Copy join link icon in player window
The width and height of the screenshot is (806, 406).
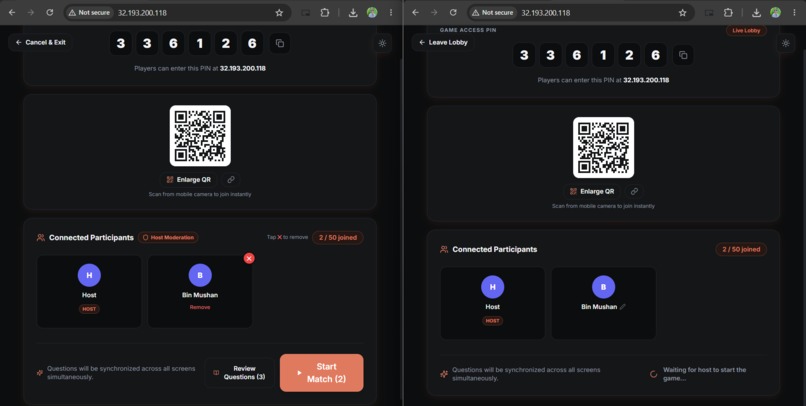635,191
